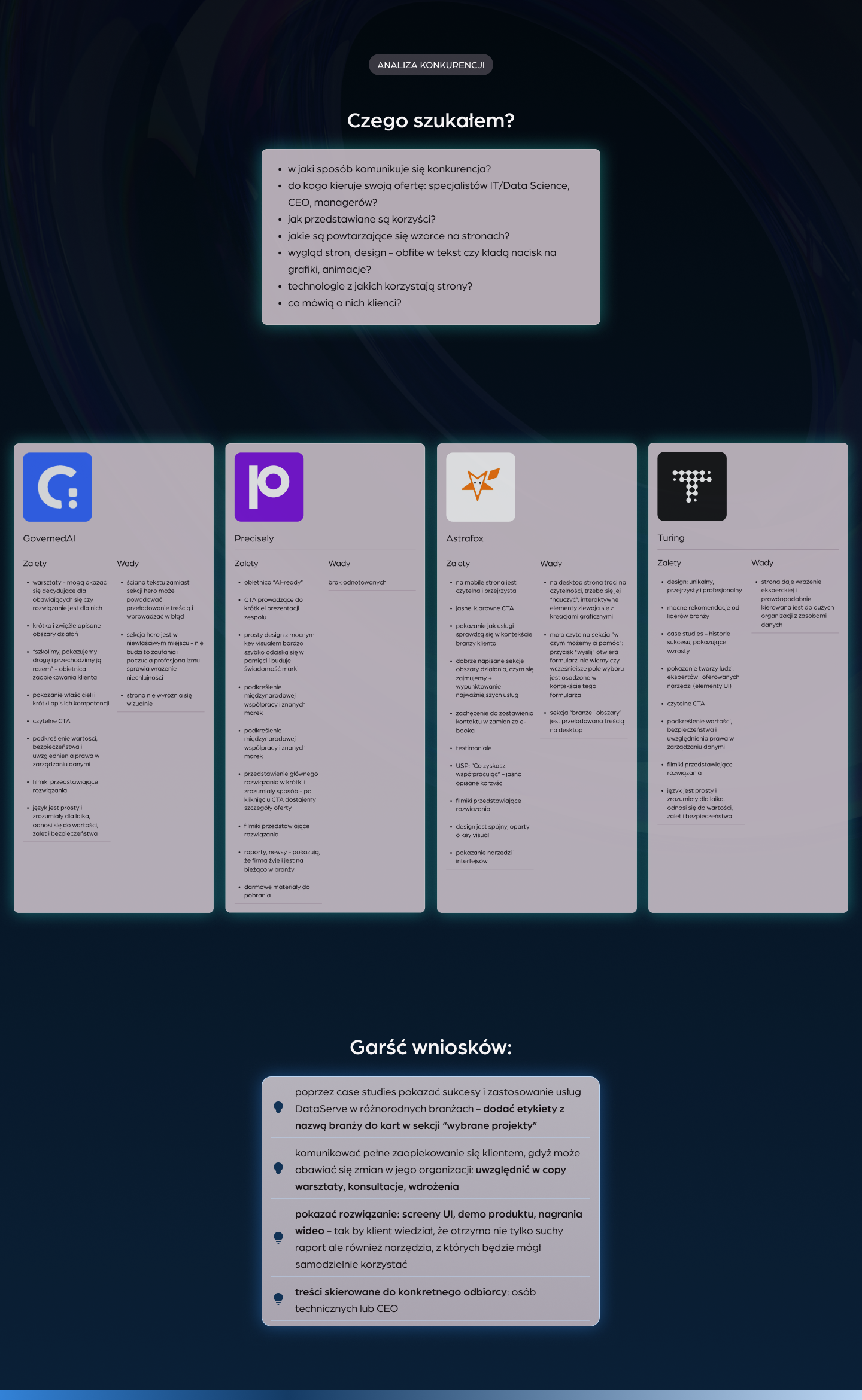Click 'czytelne CTA' in Turing card
862x1400 pixels.
pos(686,704)
